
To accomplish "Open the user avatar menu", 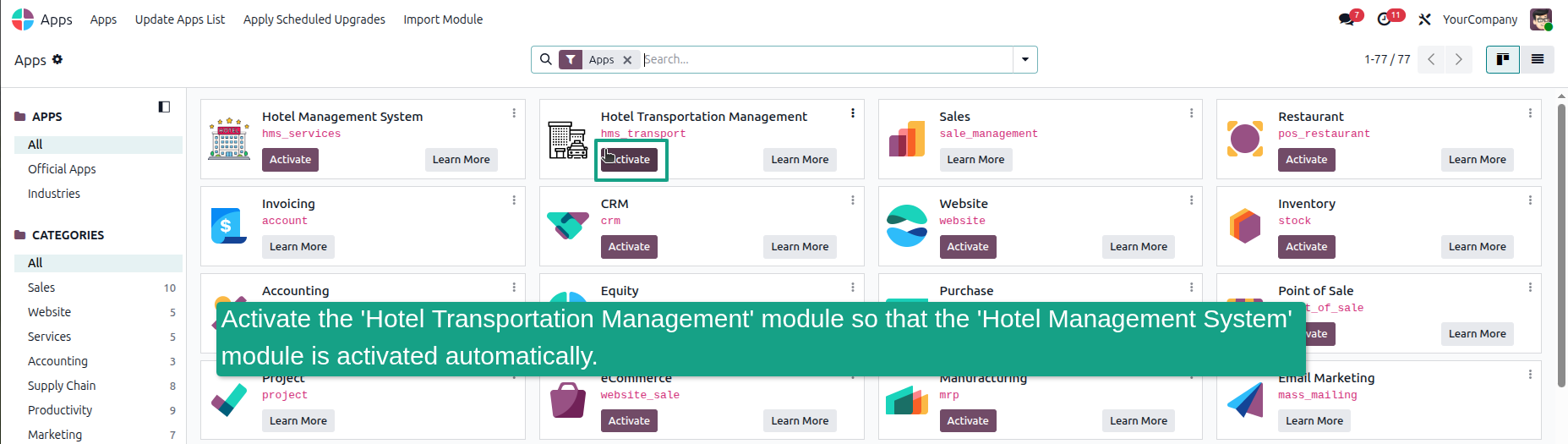I will (1541, 19).
